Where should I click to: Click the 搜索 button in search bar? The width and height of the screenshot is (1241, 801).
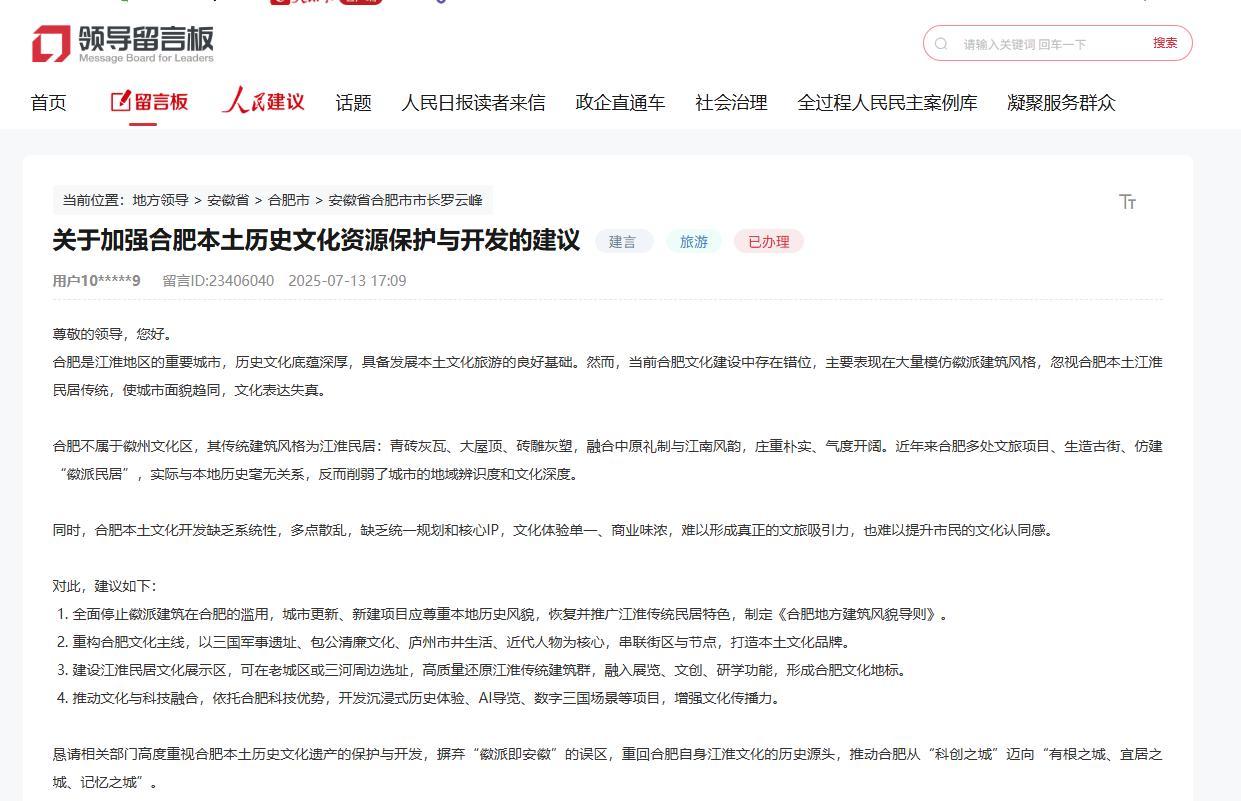[1164, 43]
